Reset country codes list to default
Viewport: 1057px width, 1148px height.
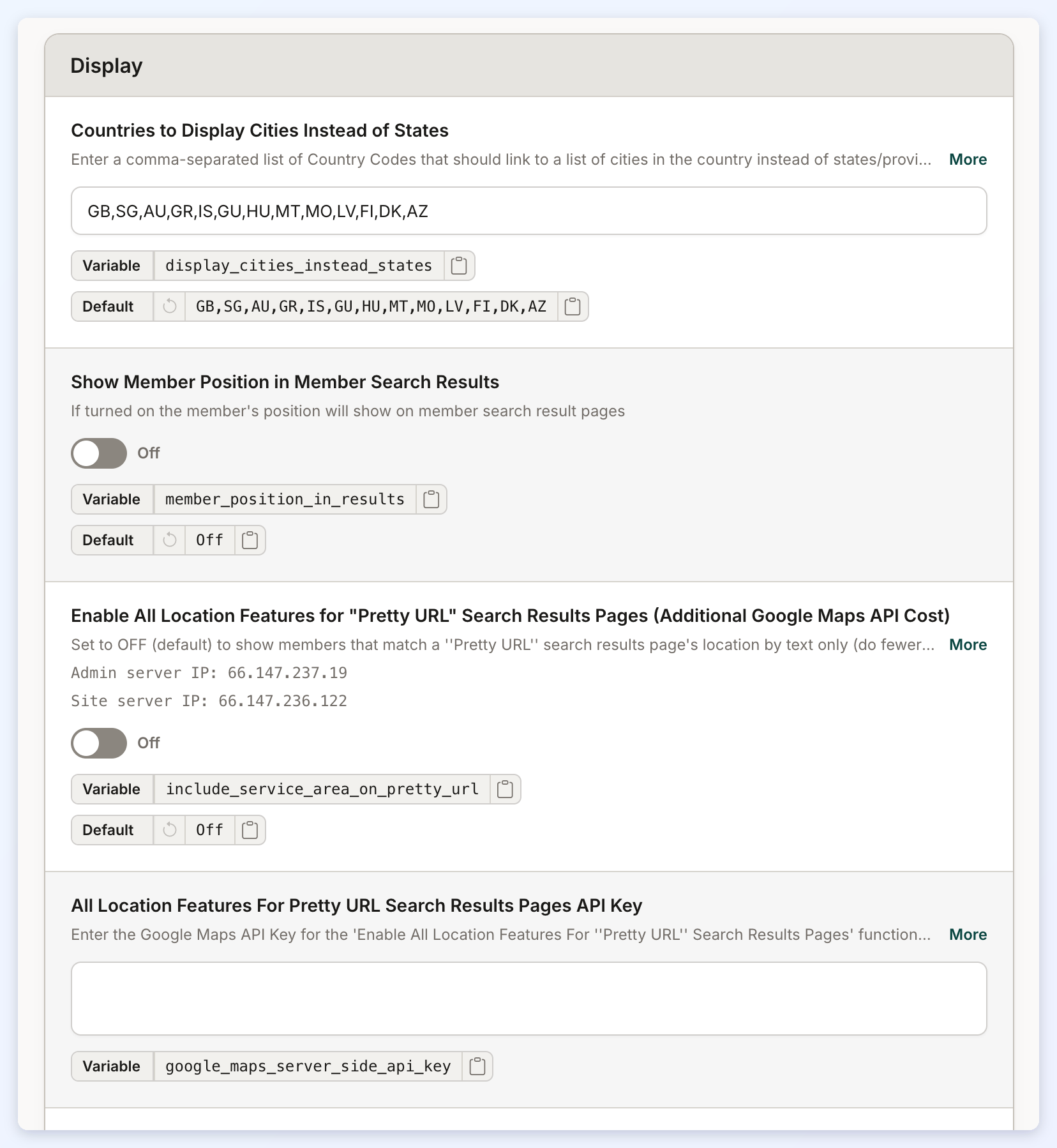click(x=169, y=306)
